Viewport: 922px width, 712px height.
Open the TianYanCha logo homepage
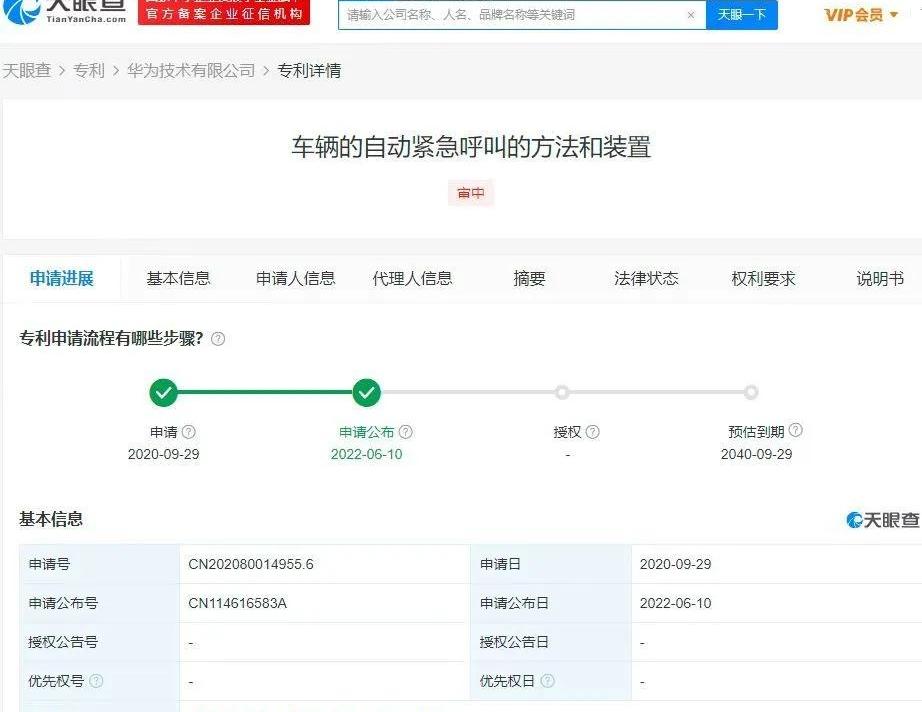(65, 12)
